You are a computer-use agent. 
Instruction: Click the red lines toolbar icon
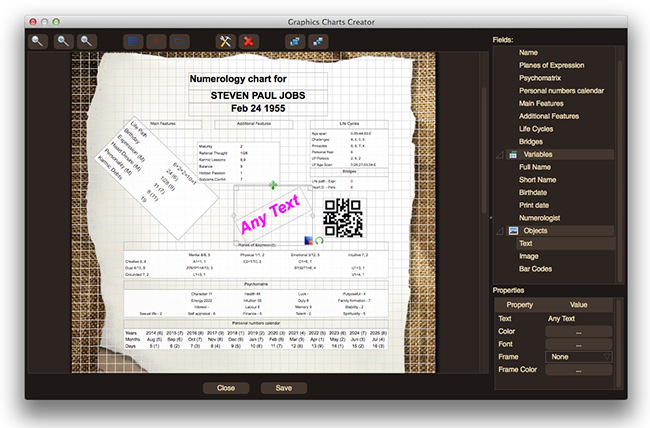[x=156, y=41]
